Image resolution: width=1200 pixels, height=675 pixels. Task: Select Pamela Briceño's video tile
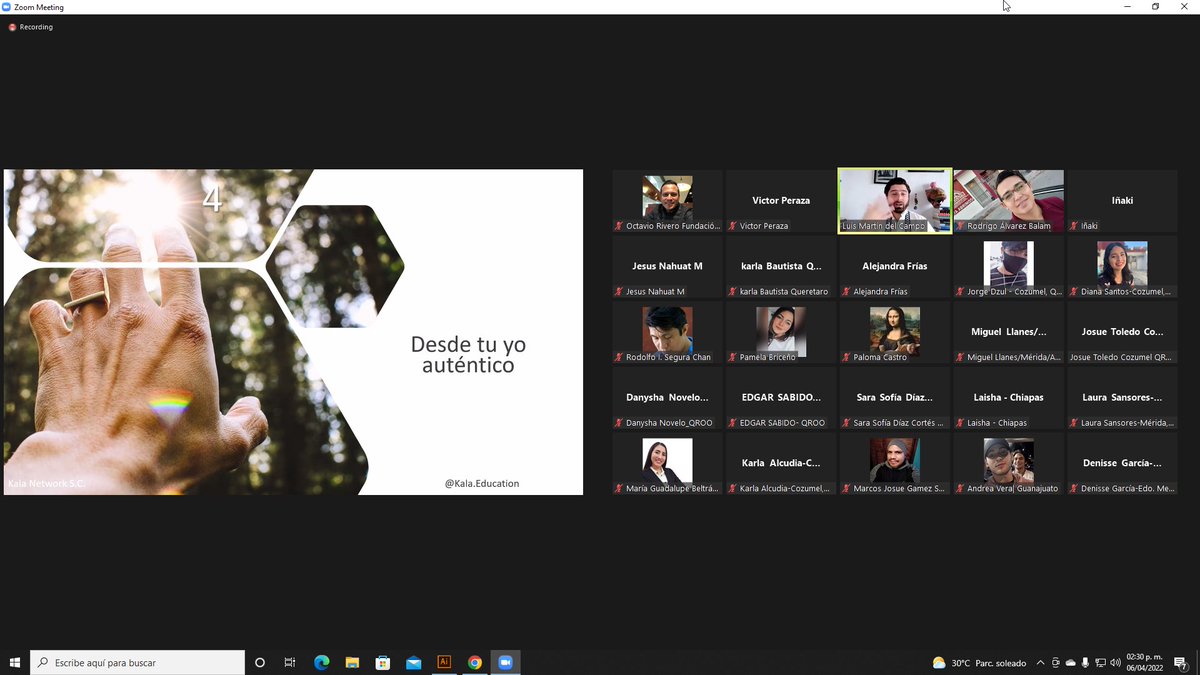(x=781, y=332)
